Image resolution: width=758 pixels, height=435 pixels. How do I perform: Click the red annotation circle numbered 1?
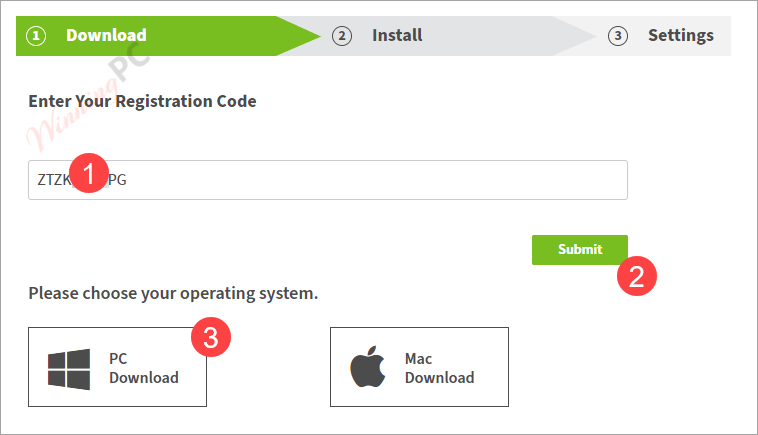pos(89,173)
